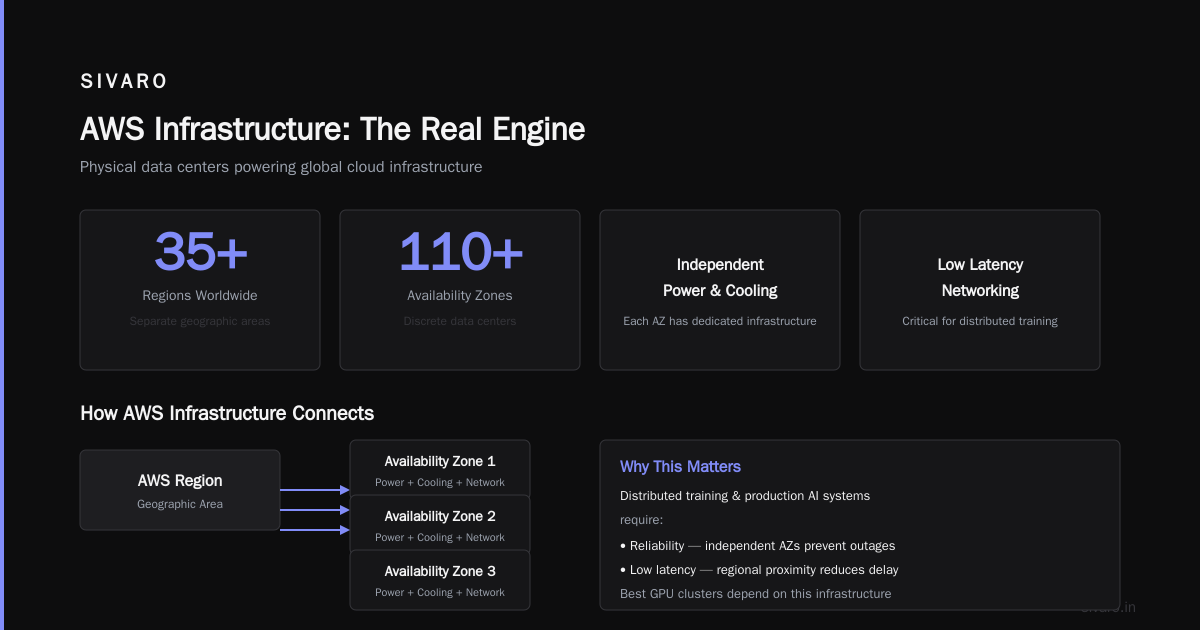Select Power + Cooling + Network under Zone 3
This screenshot has height=630, width=1200.
[440, 593]
